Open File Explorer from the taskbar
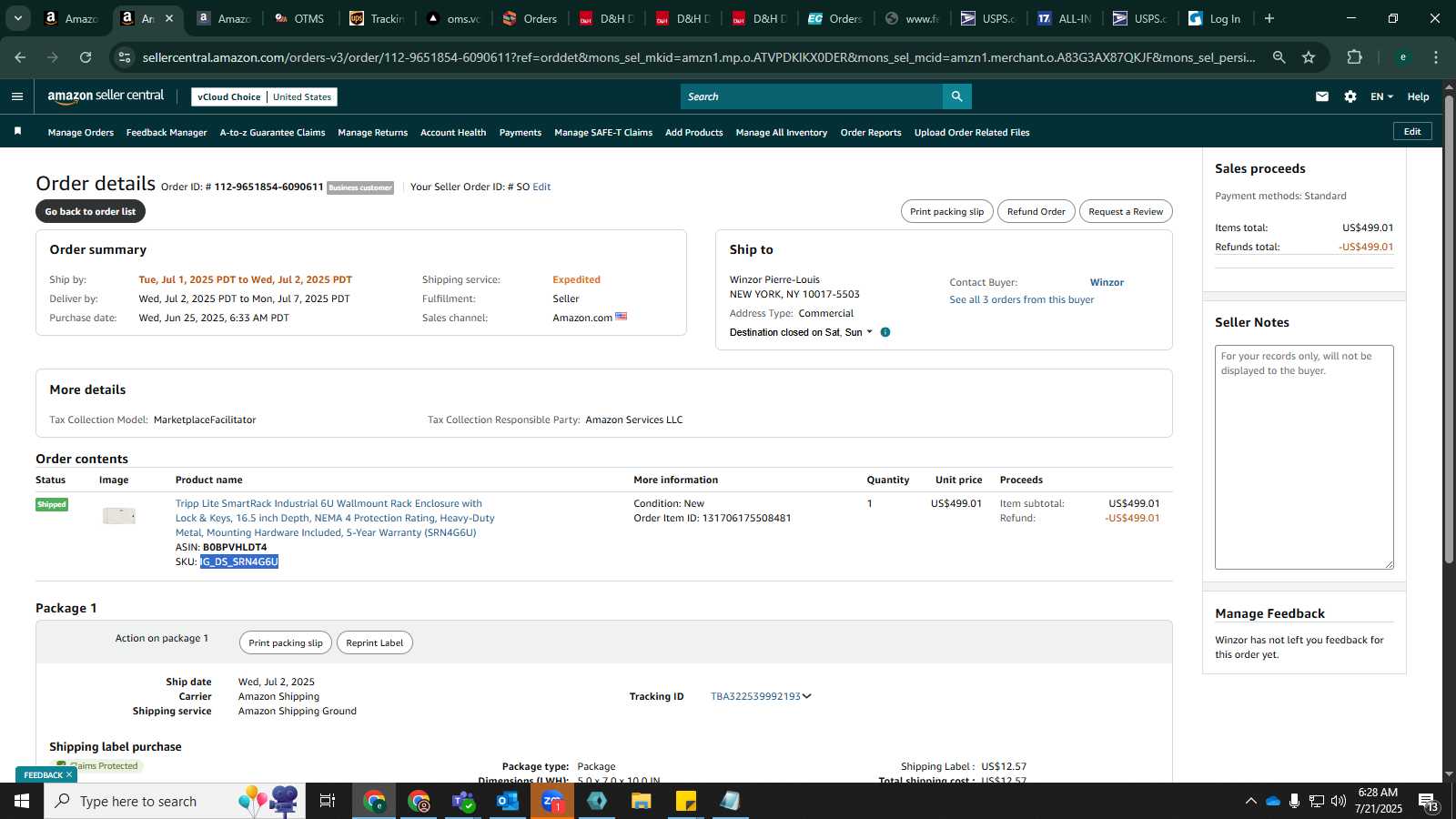Viewport: 1456px width, 819px height. coord(642,801)
